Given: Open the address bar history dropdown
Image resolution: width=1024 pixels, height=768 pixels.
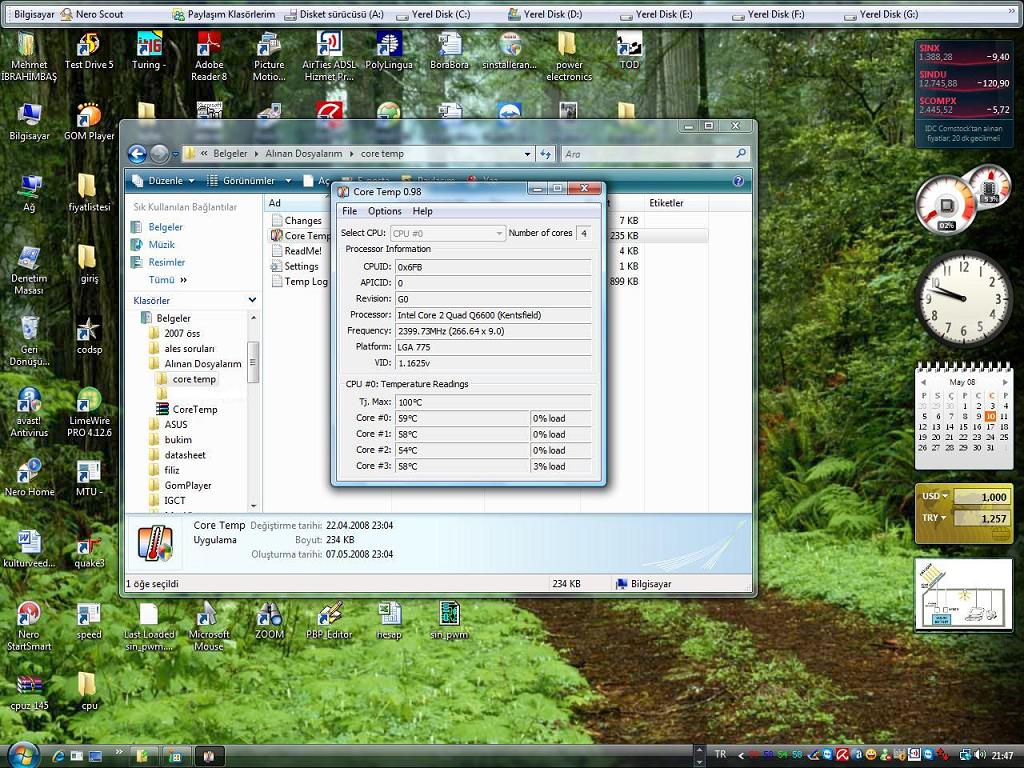Looking at the screenshot, I should 527,154.
